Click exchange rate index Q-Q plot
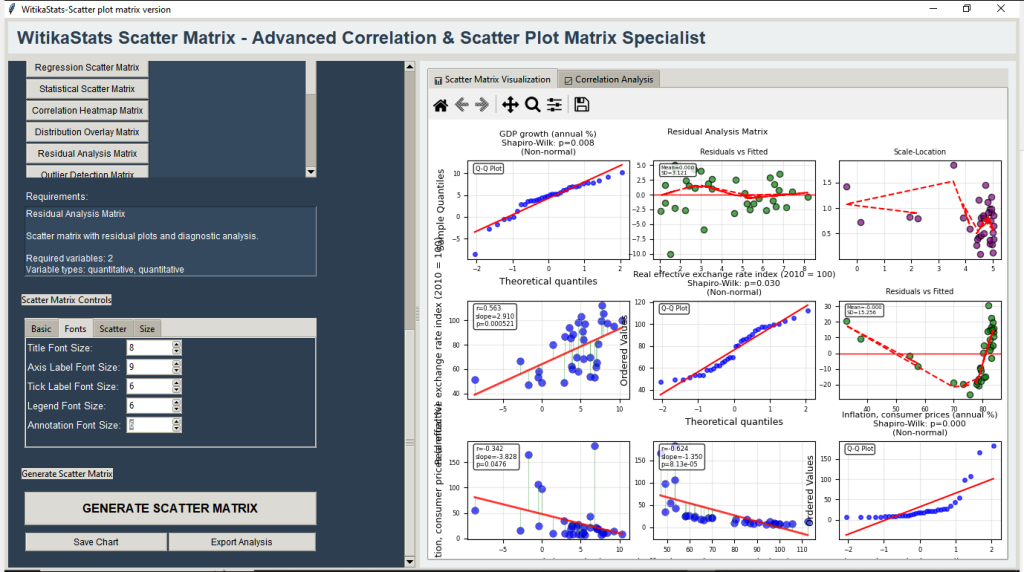 point(734,350)
